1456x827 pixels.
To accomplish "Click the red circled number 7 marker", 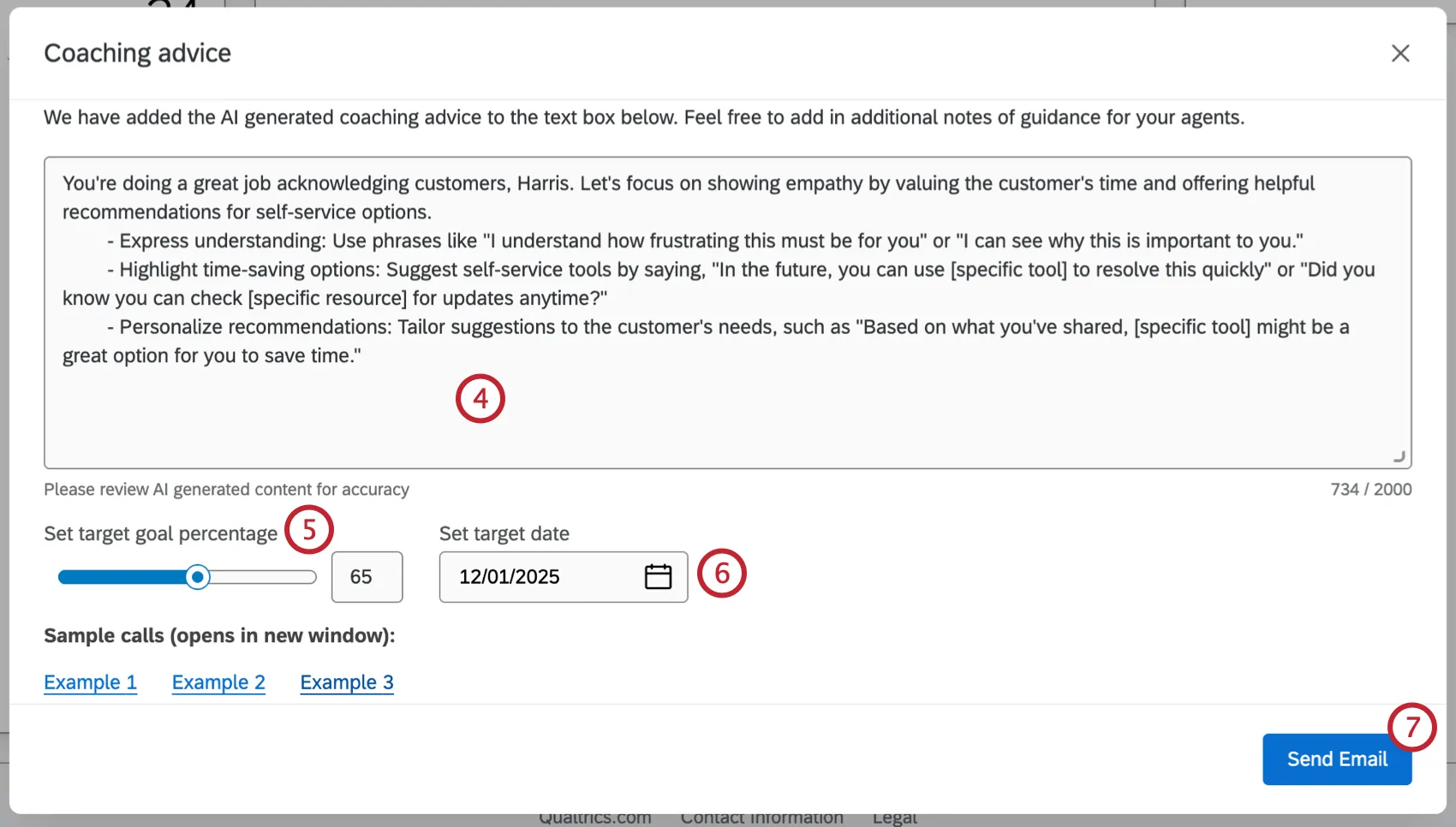I will point(1412,728).
